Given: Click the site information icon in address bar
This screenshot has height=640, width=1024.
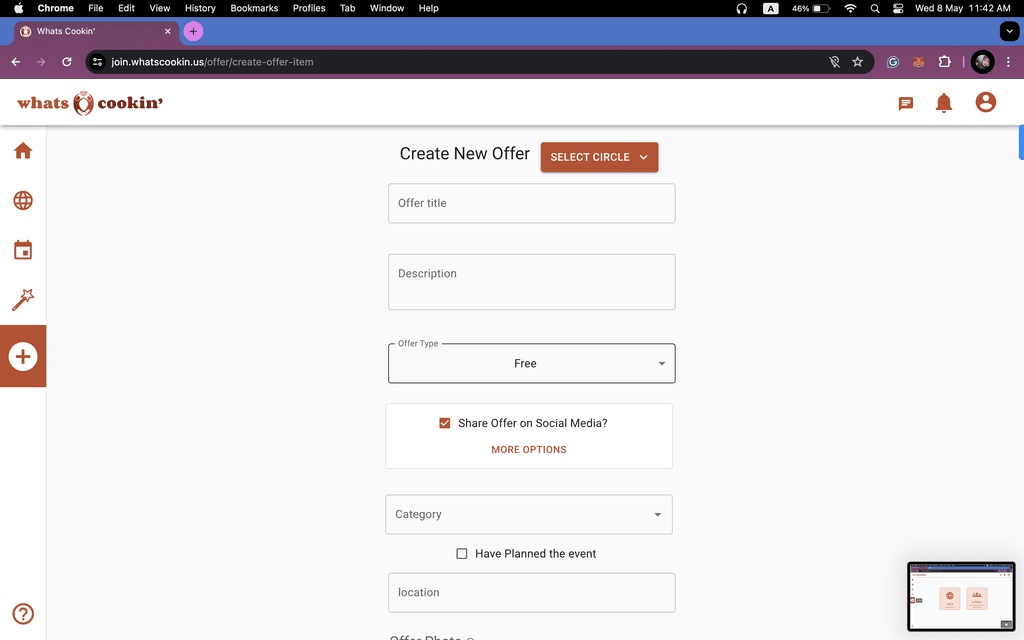Looking at the screenshot, I should click(x=97, y=62).
